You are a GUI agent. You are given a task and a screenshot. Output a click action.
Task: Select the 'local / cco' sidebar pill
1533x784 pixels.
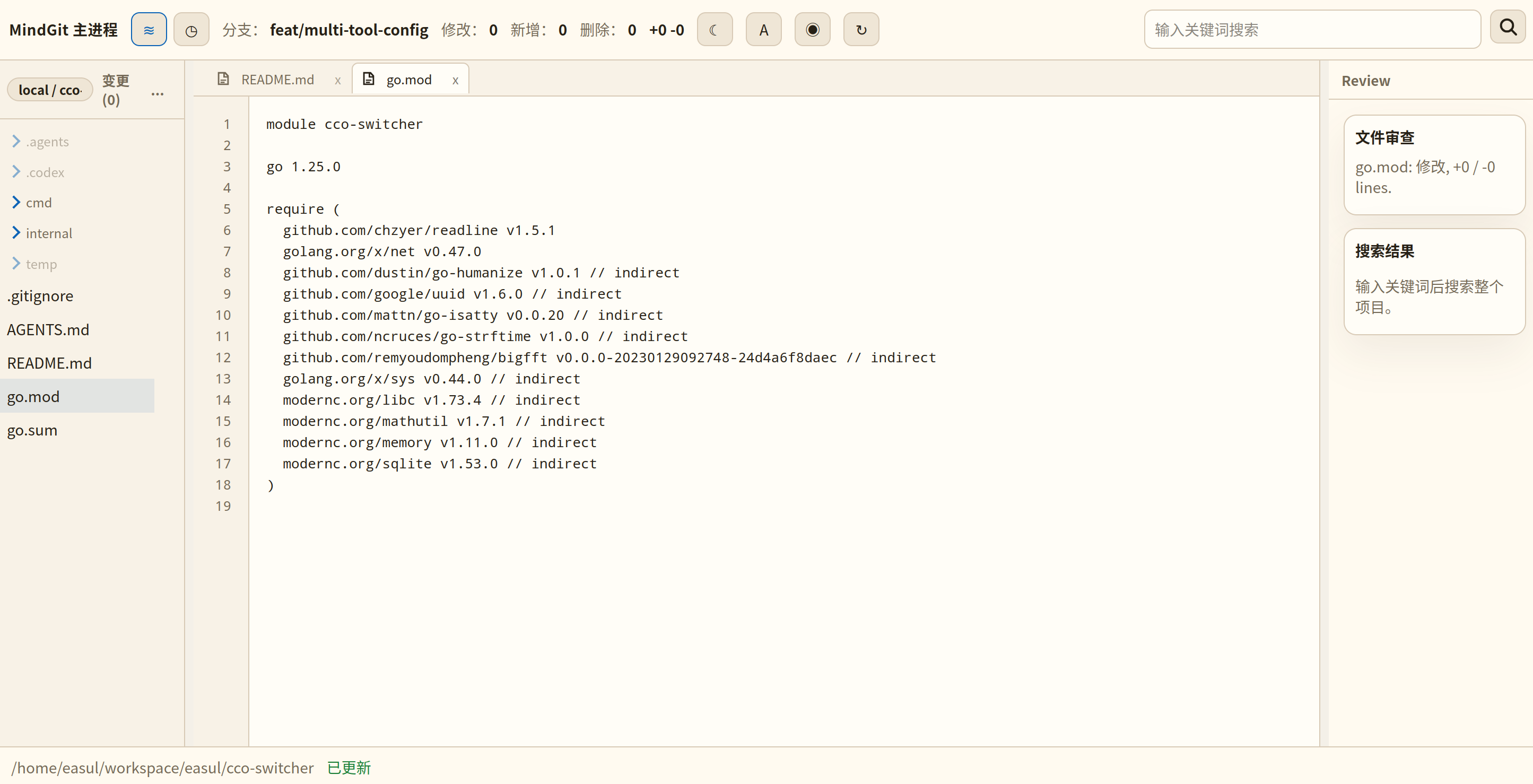point(50,90)
